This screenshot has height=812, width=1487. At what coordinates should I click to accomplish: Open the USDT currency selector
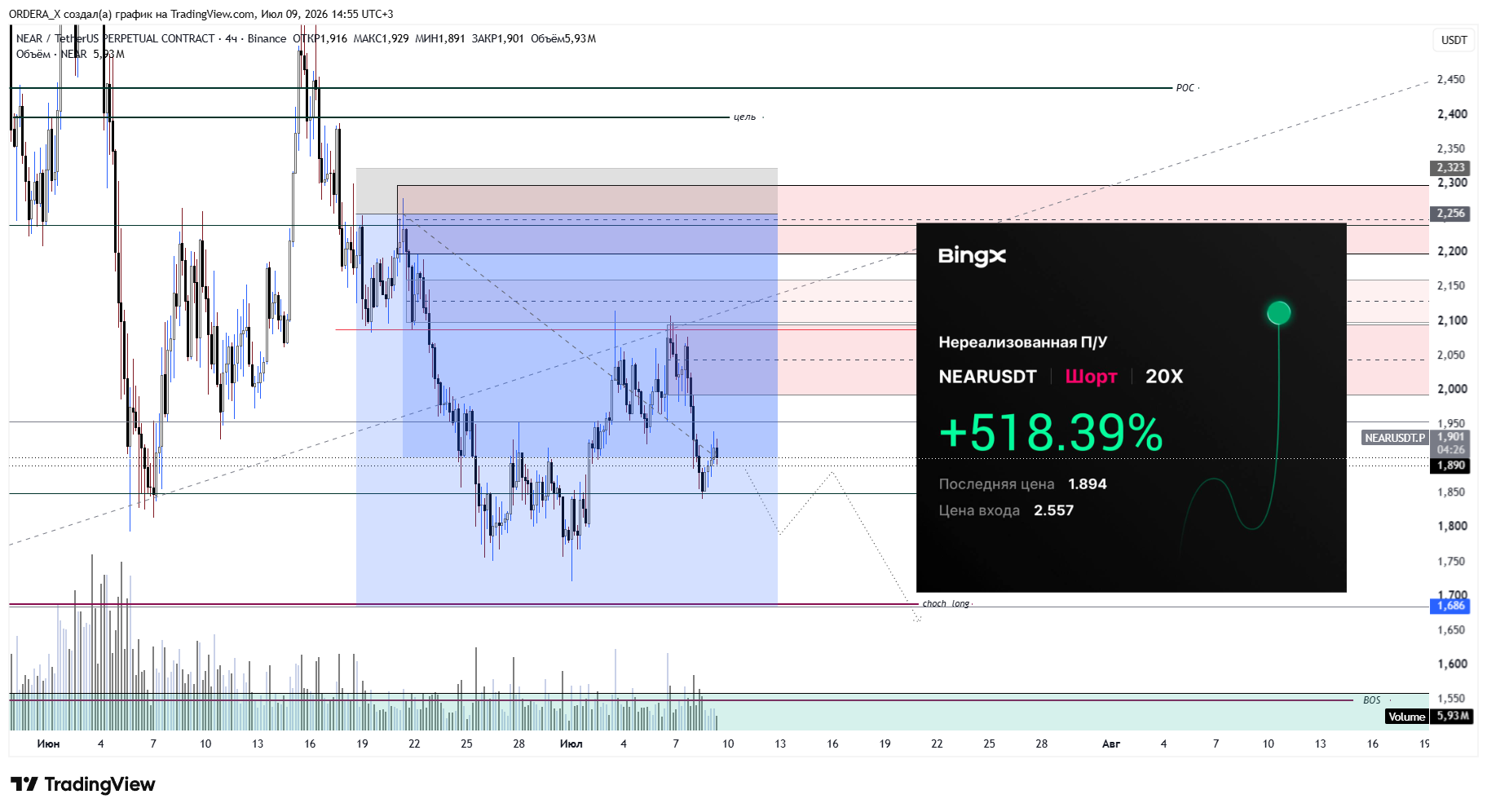coord(1454,40)
